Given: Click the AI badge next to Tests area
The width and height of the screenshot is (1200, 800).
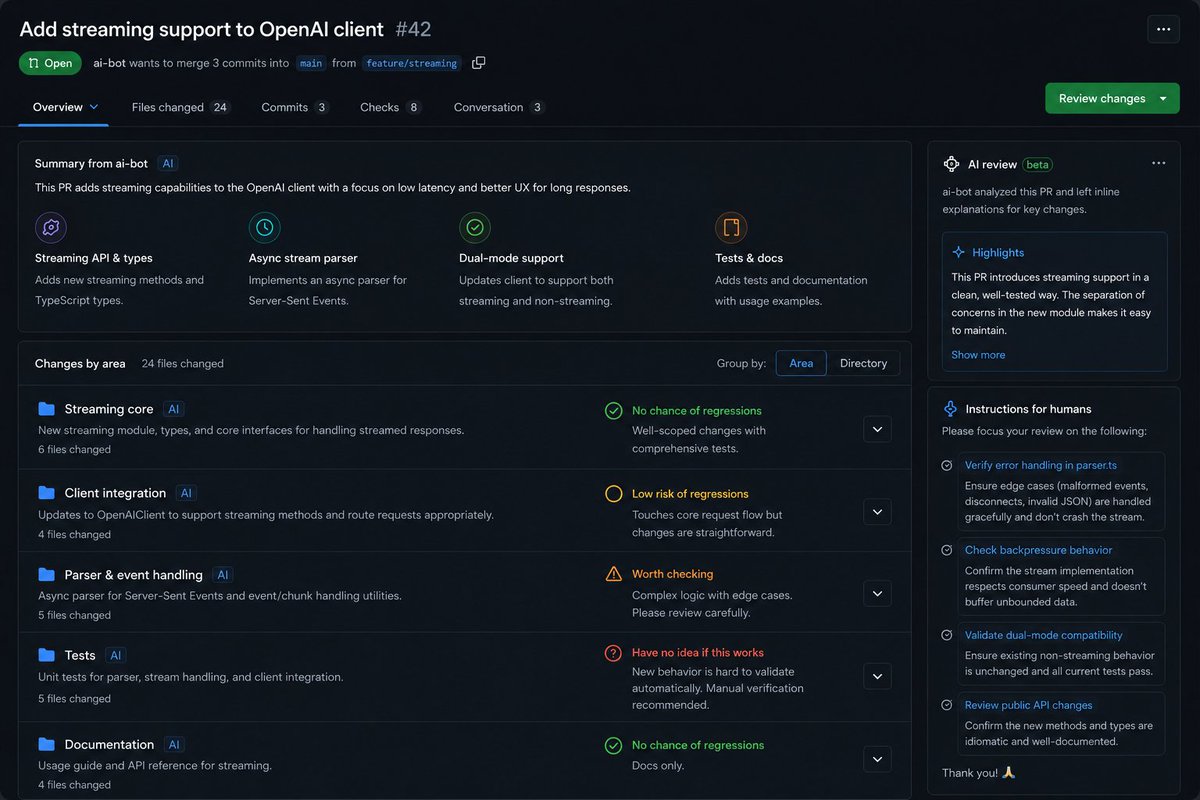Looking at the screenshot, I should [x=116, y=655].
